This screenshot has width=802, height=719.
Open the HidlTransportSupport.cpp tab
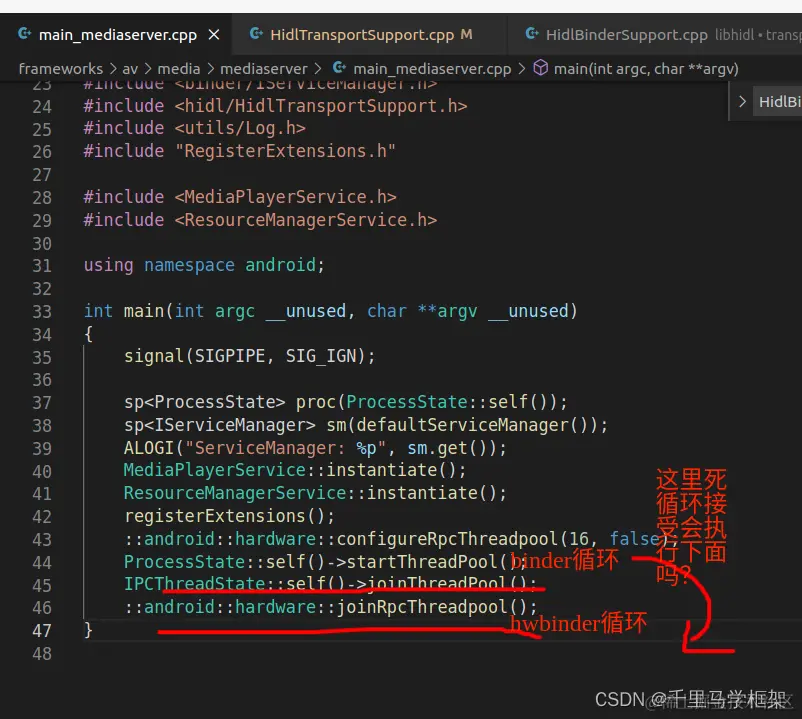[369, 35]
